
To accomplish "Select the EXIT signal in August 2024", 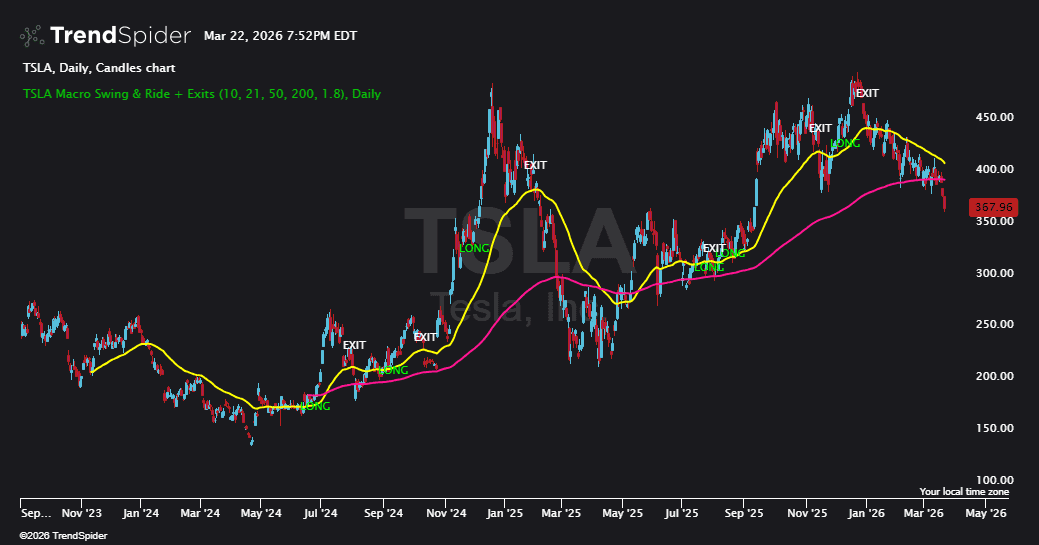I will (x=354, y=345).
